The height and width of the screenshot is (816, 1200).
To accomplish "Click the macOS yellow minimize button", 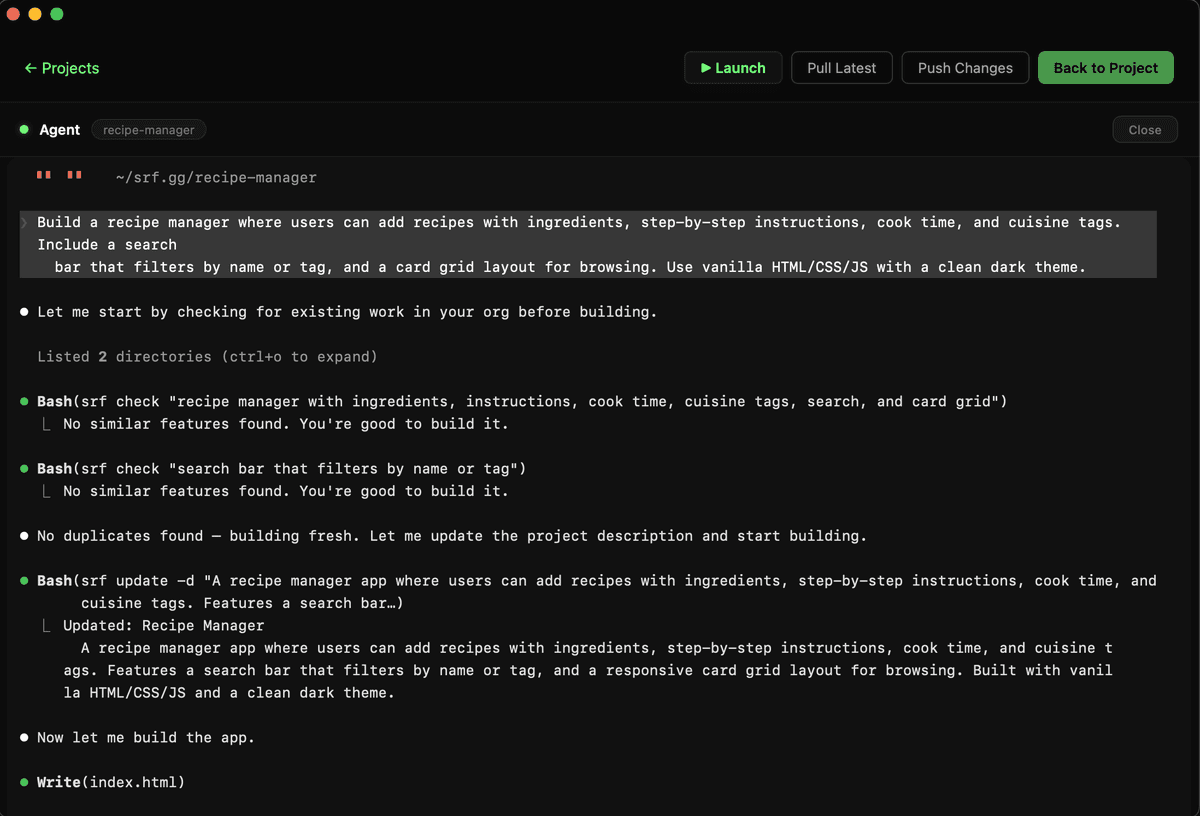I will tap(35, 14).
